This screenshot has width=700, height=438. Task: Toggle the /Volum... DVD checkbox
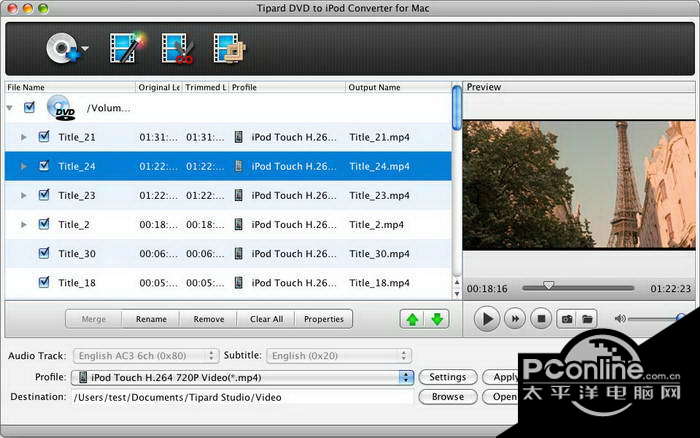tap(29, 107)
